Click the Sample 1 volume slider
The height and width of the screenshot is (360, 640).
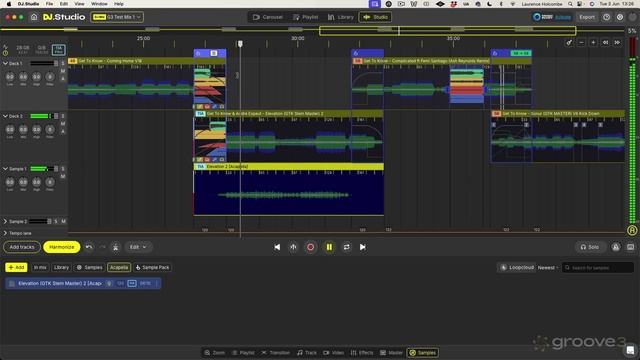click(x=44, y=169)
